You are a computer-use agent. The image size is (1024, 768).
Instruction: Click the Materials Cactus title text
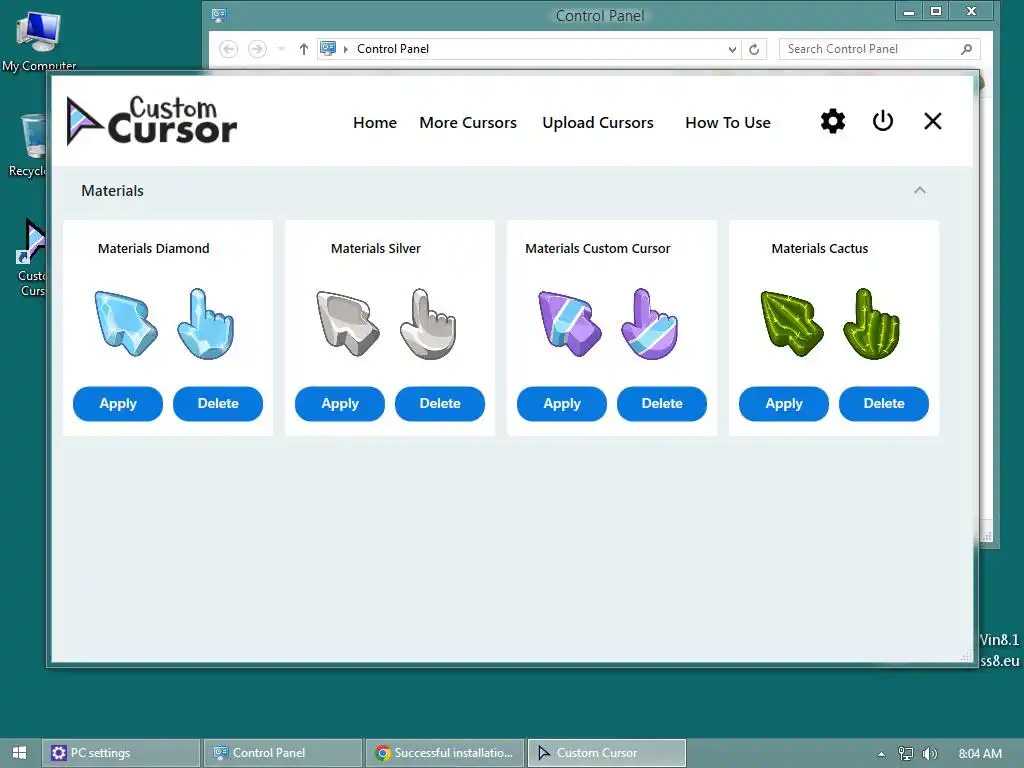click(x=820, y=248)
